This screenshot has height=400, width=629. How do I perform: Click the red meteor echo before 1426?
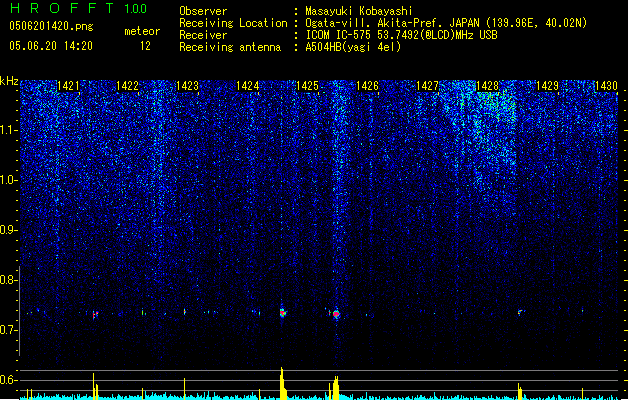coord(336,314)
